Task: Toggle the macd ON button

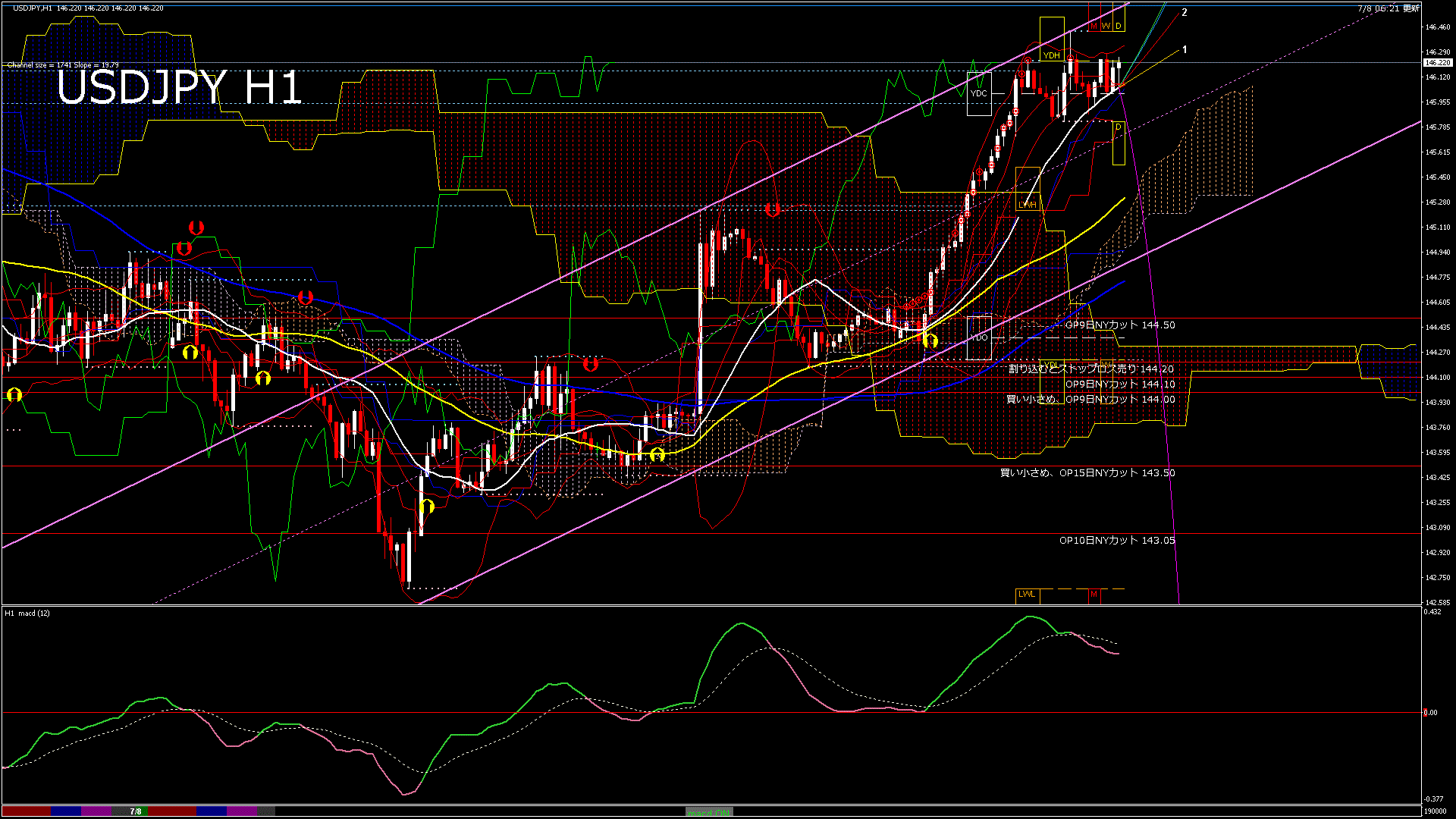Action: (x=709, y=812)
